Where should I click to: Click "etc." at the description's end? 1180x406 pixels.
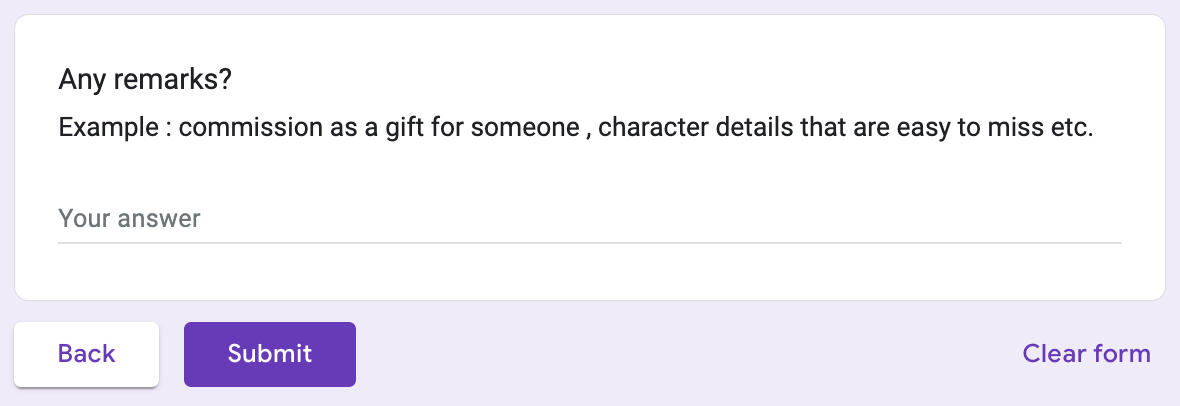click(x=1072, y=129)
